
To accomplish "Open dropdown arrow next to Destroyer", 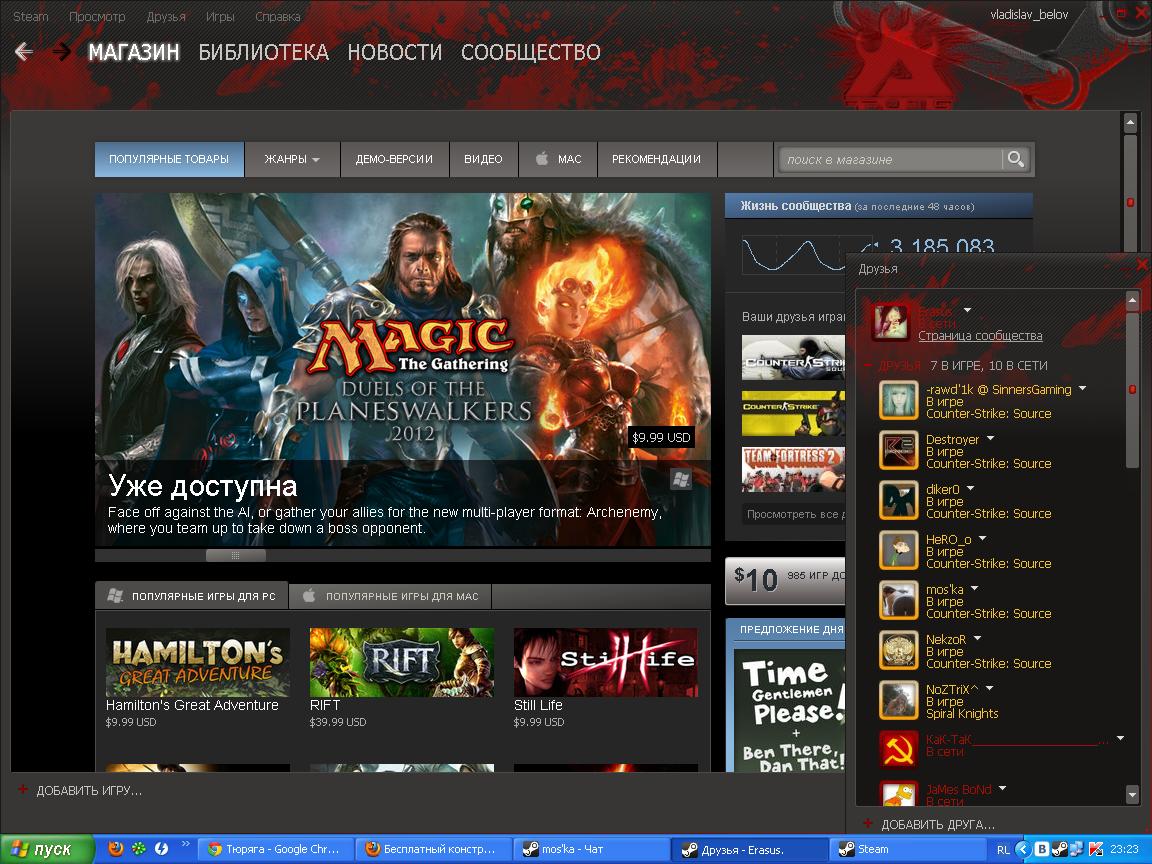I will point(990,439).
